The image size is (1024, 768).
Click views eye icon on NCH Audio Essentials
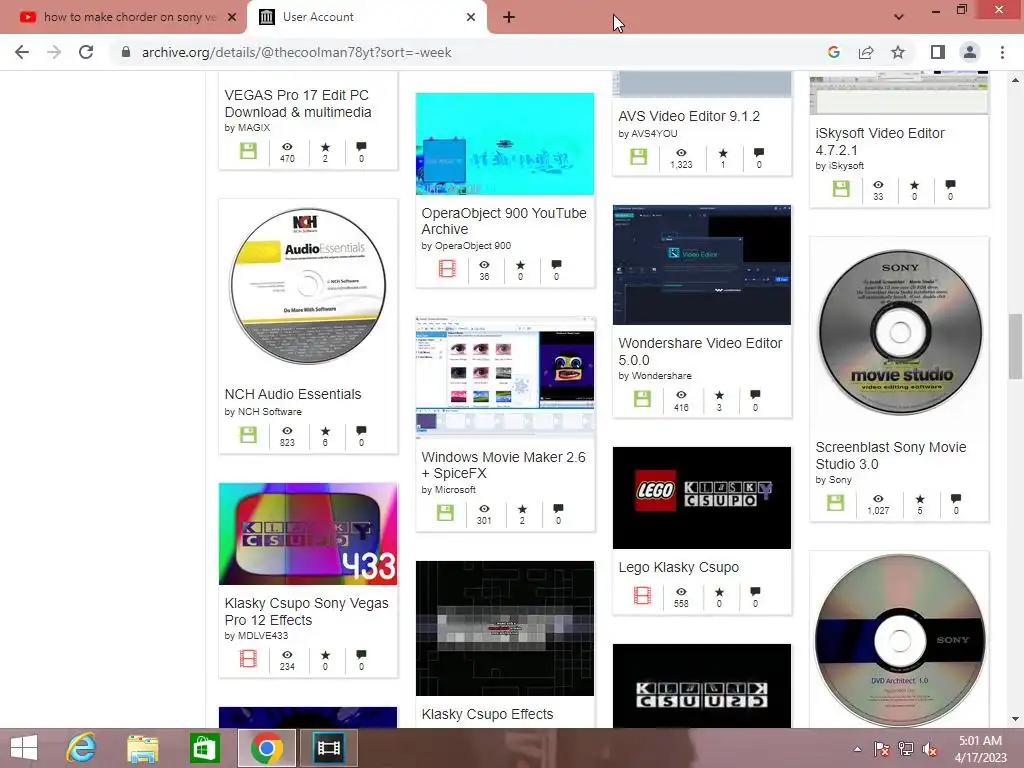[287, 431]
